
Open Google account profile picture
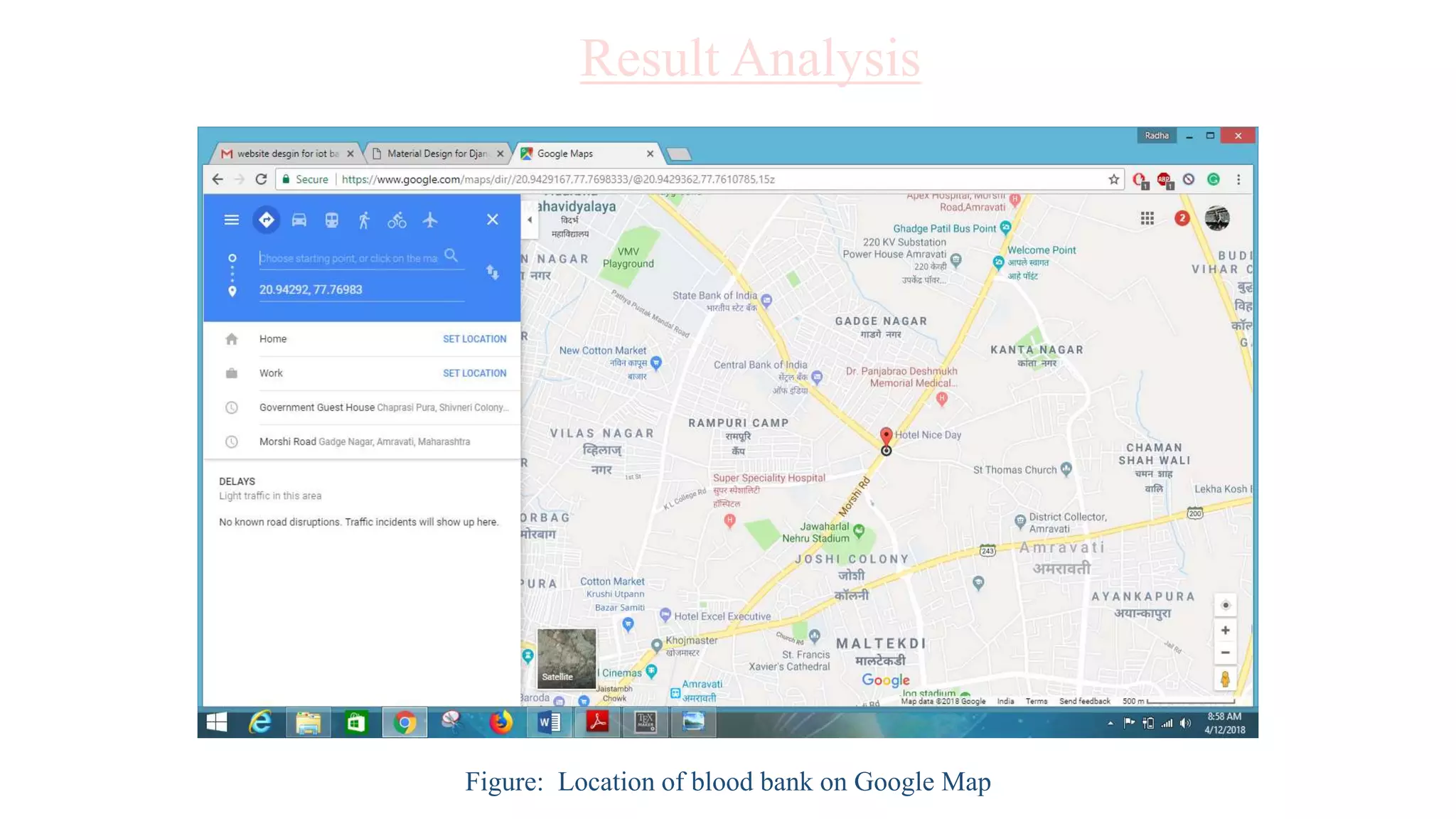(x=1216, y=218)
